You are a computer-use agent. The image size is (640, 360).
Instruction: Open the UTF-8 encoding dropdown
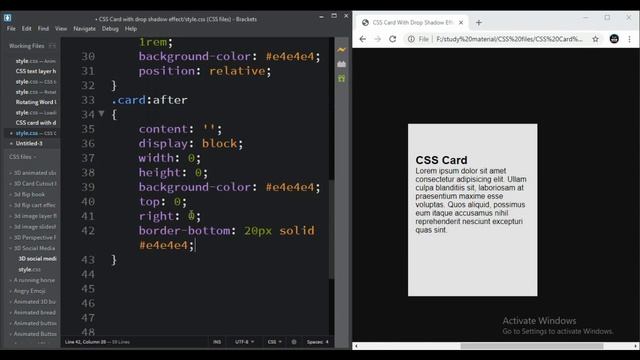244,342
